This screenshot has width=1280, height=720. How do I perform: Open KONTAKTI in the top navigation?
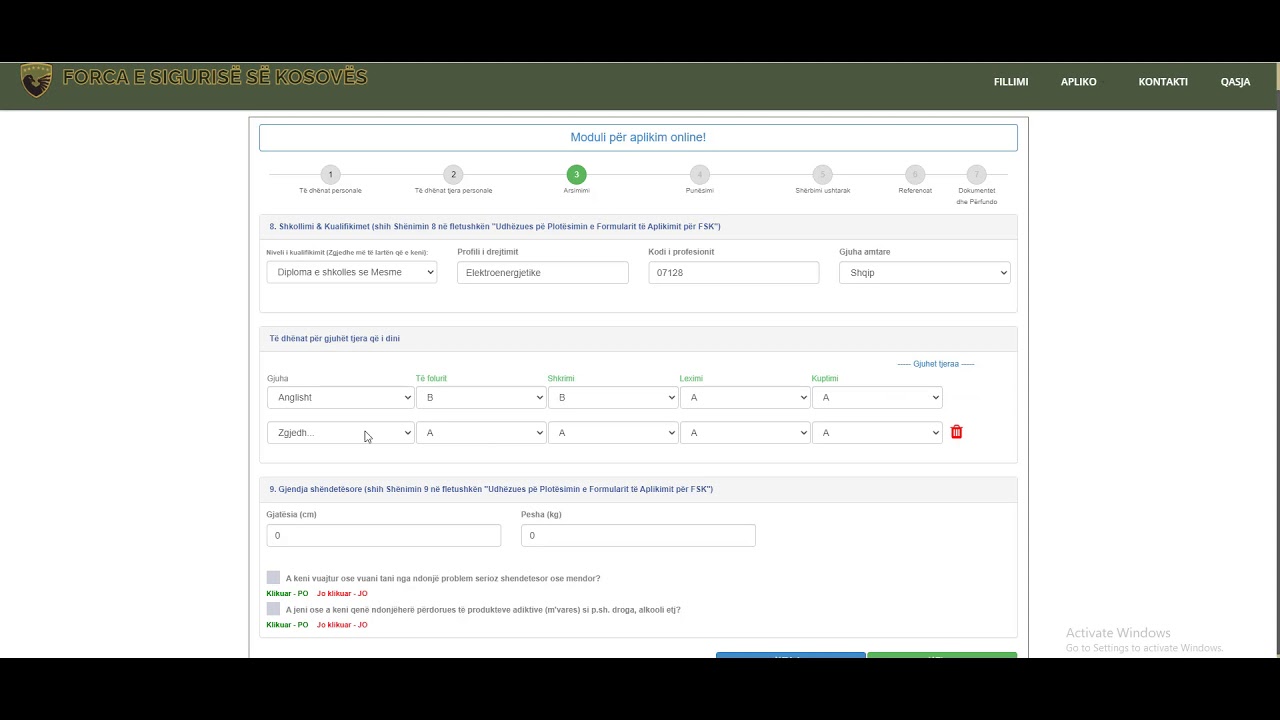(1163, 82)
